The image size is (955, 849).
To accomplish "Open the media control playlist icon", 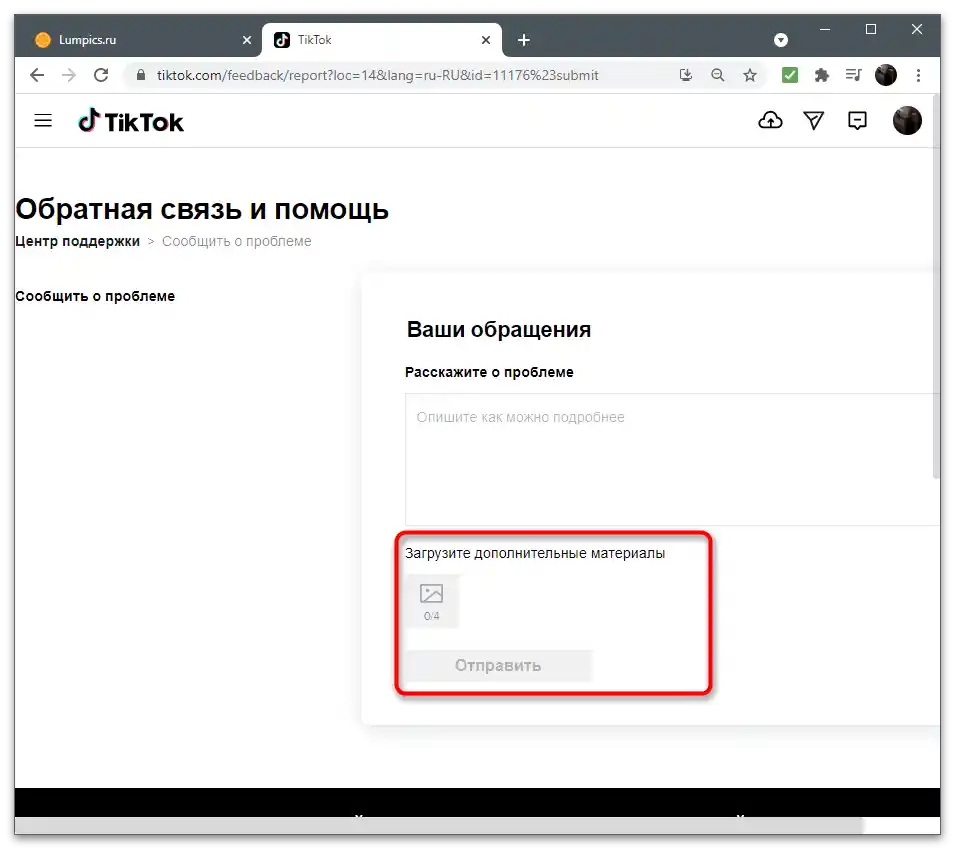I will point(853,75).
